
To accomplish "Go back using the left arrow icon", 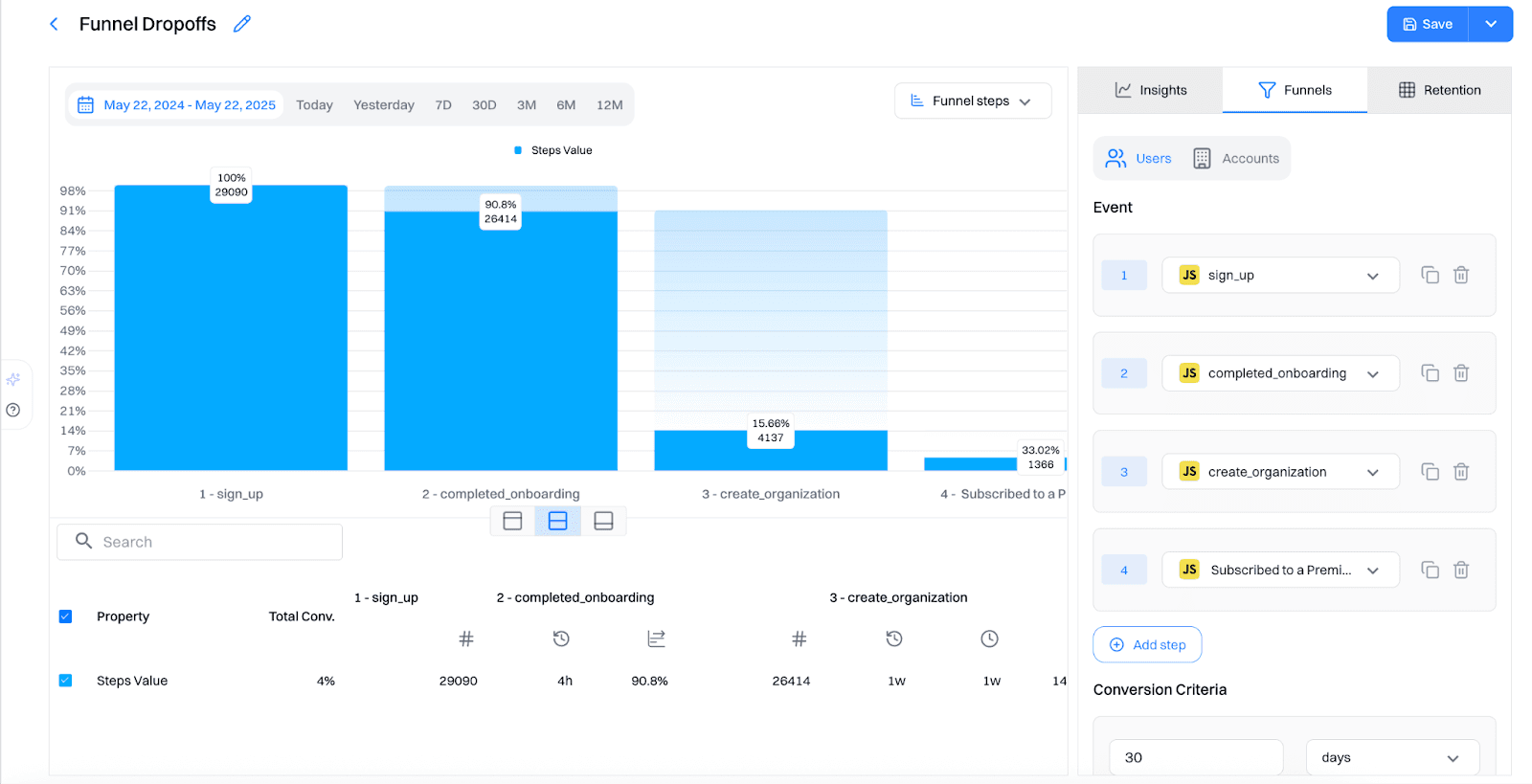I will tap(54, 24).
